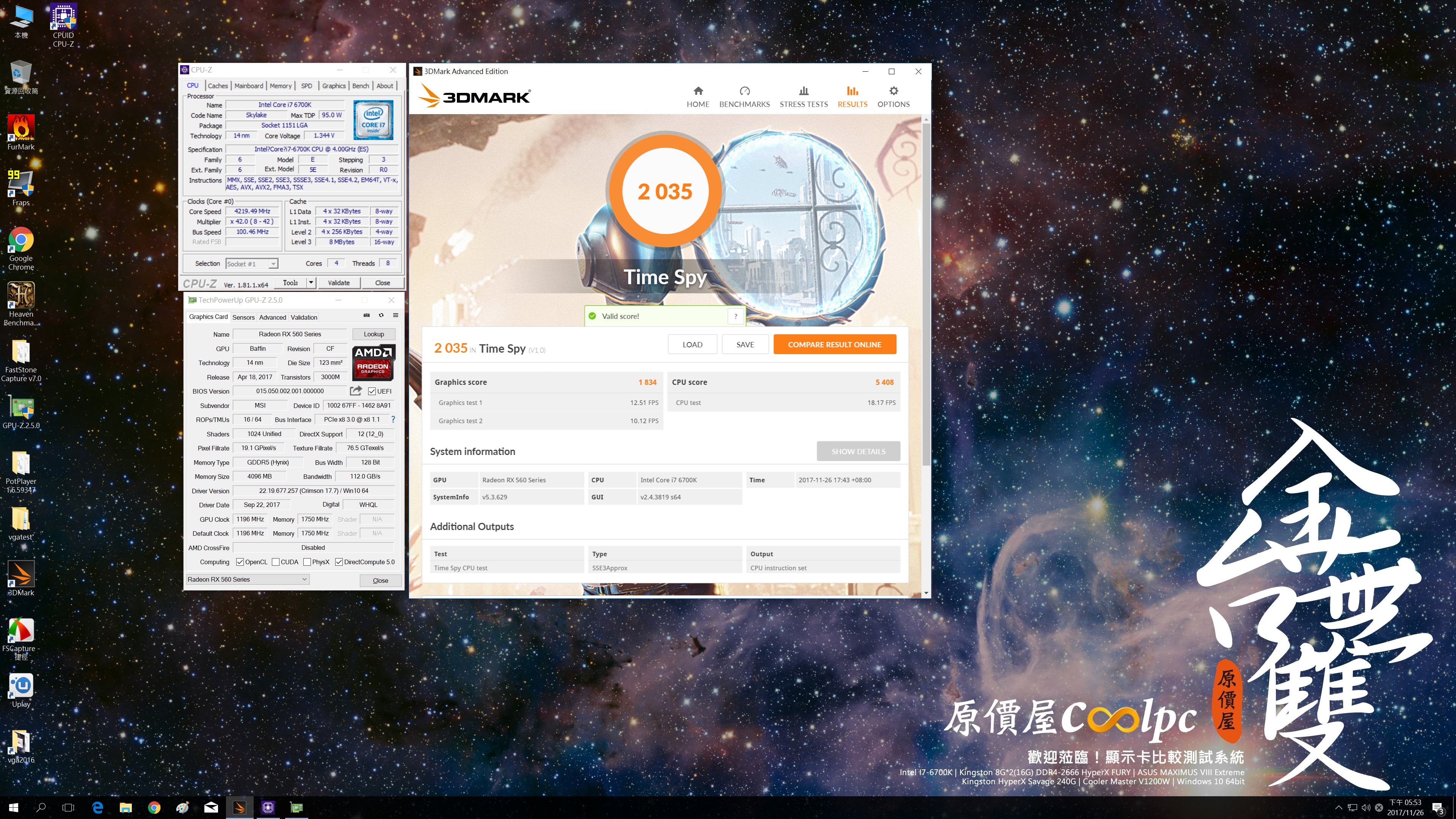
Task: Open 3DMark BENCHMARKS section
Action: pos(744,97)
